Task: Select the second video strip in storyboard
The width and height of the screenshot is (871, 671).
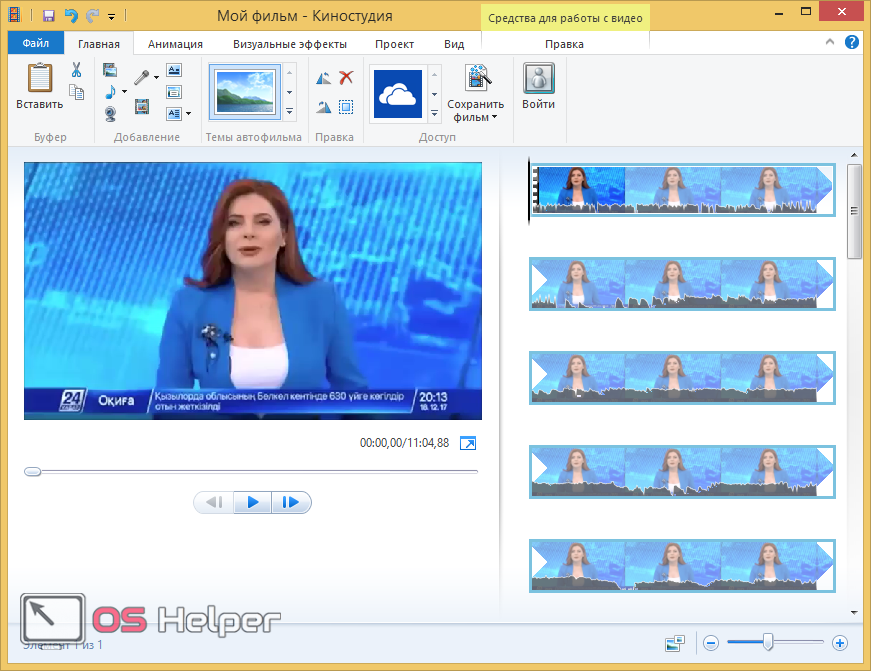Action: pos(681,283)
